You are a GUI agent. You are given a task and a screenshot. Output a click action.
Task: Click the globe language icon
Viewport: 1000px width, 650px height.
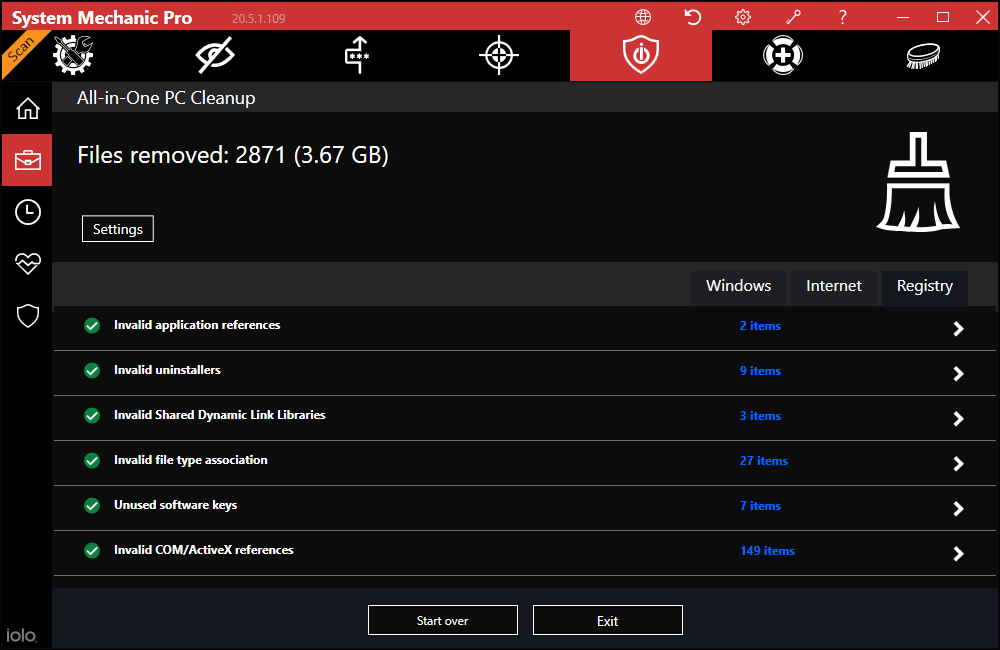pos(643,17)
